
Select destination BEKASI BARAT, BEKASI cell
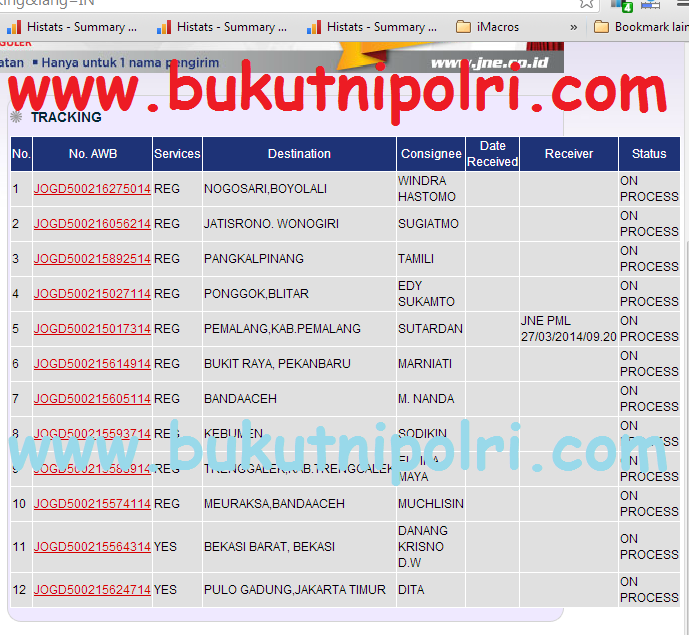pyautogui.click(x=299, y=547)
